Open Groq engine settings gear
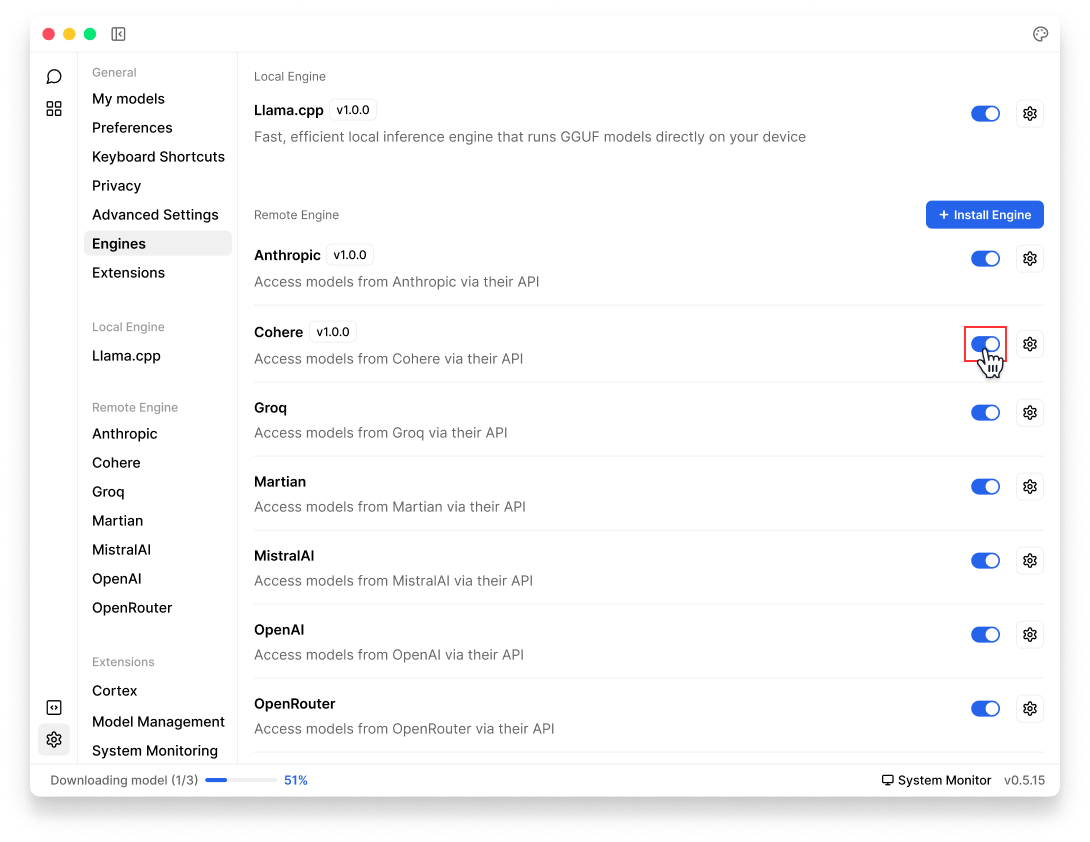 [x=1030, y=413]
